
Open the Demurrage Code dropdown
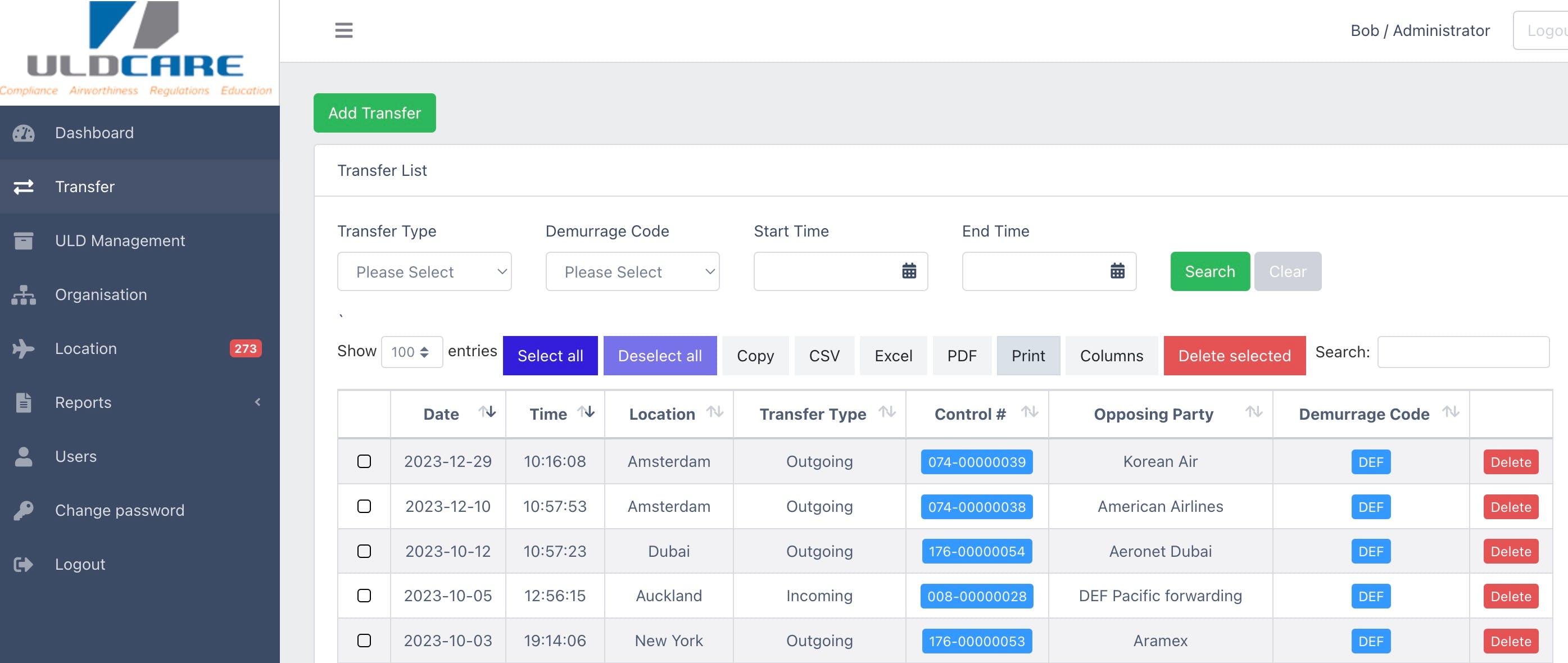click(x=632, y=271)
